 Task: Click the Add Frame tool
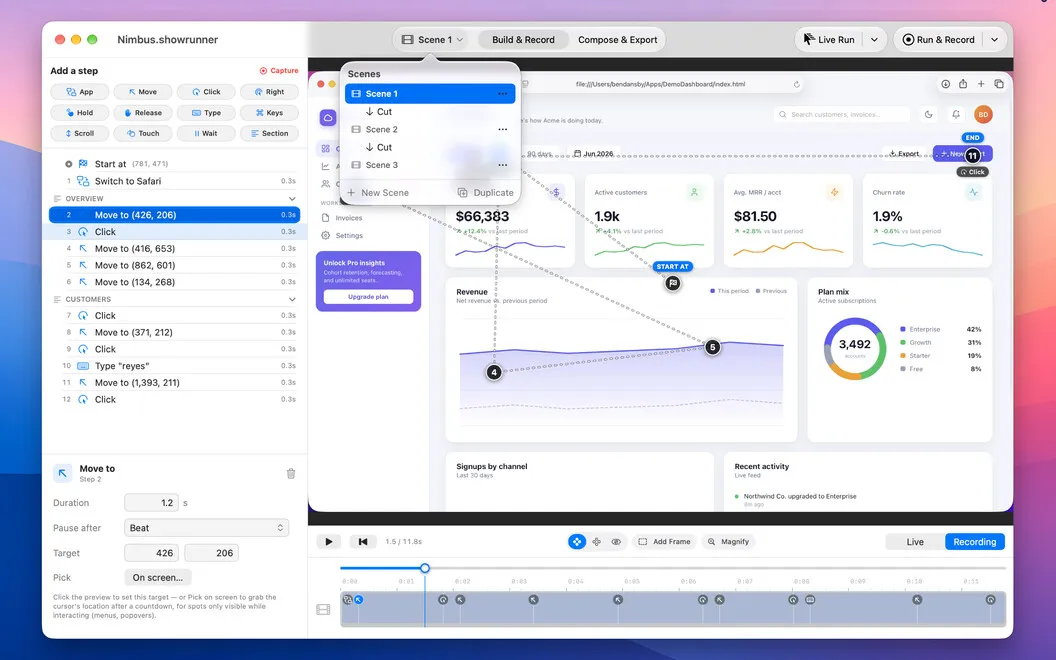point(664,541)
